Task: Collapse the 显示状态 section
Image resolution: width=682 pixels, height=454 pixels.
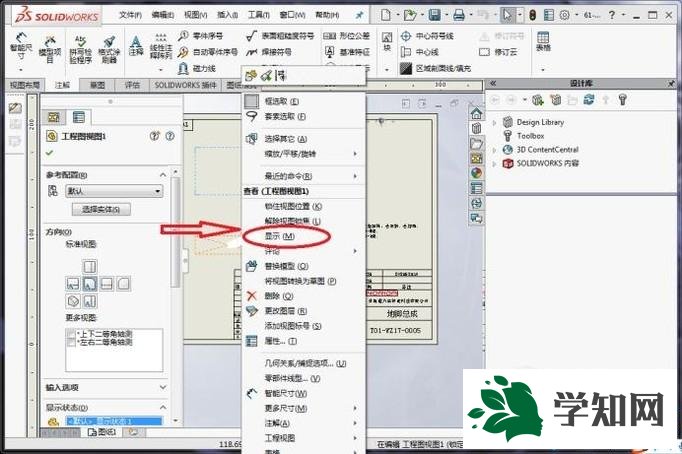Action: (x=163, y=407)
